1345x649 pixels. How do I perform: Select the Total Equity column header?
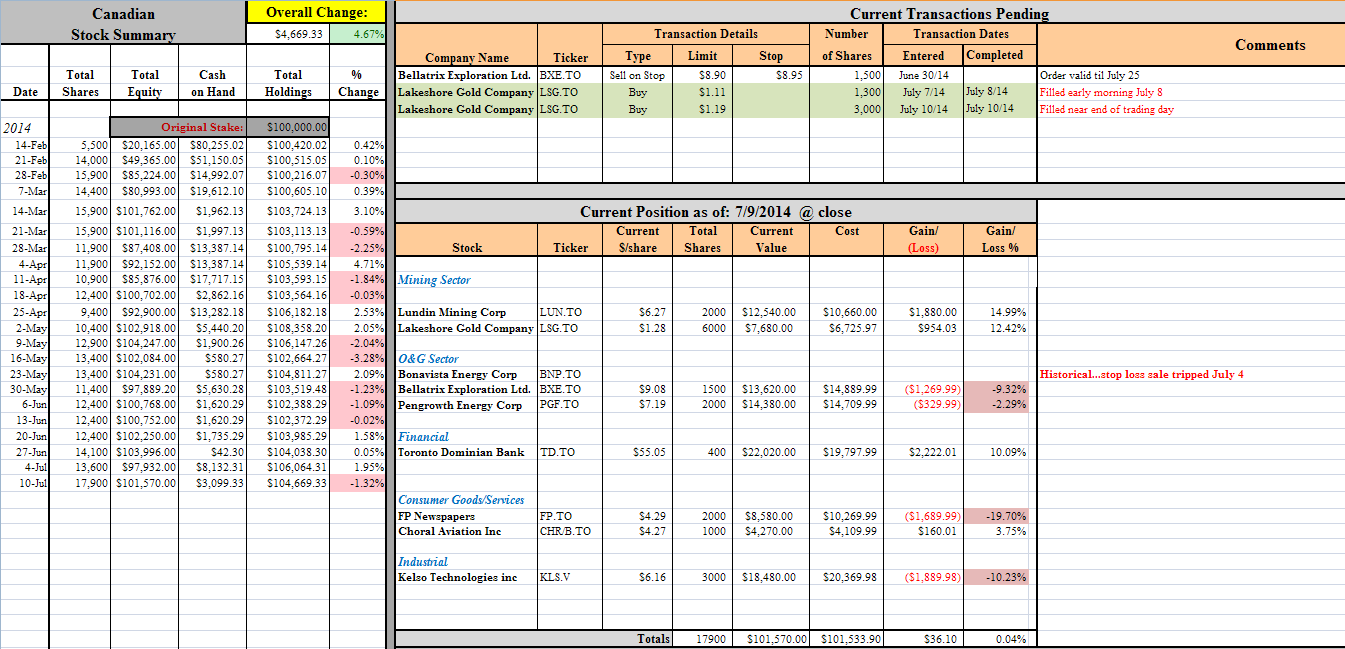click(145, 83)
